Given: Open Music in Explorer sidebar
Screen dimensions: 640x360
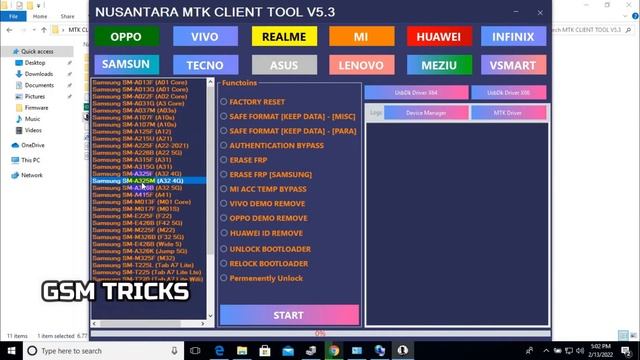Looking at the screenshot, I should pos(32,119).
